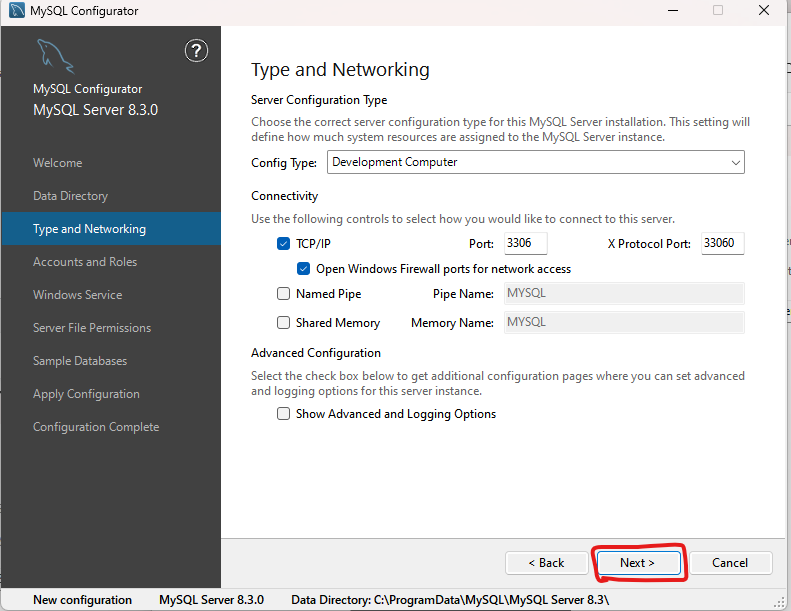Open the Sample Databases step
This screenshot has height=611, width=791.
coord(80,361)
